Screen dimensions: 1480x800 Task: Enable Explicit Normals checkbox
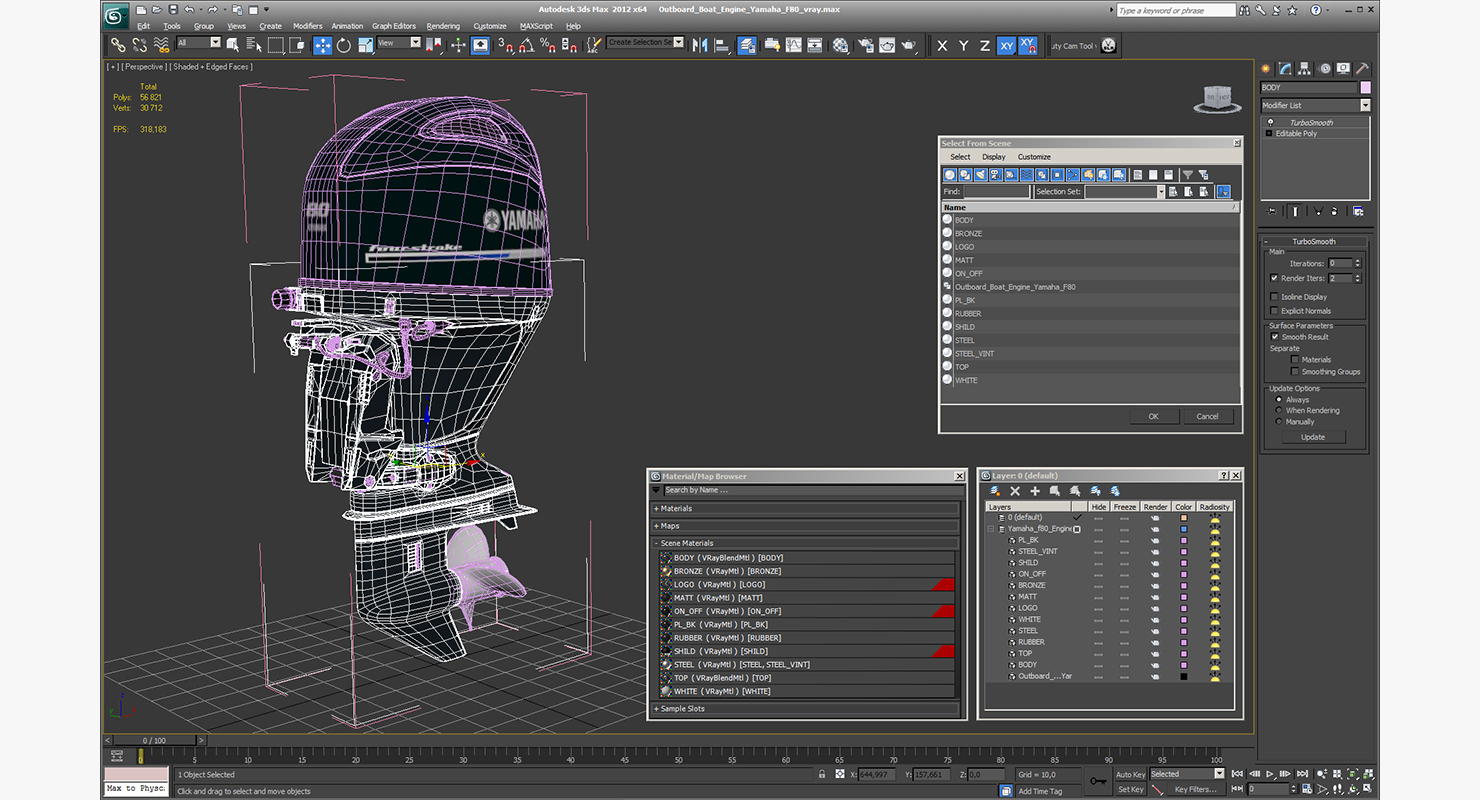pos(1274,311)
